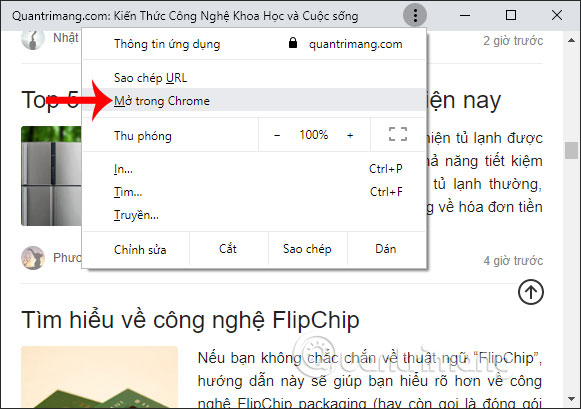Click the '4 giờ trước' timestamp
Screen dimensions: 581x409
point(513,260)
